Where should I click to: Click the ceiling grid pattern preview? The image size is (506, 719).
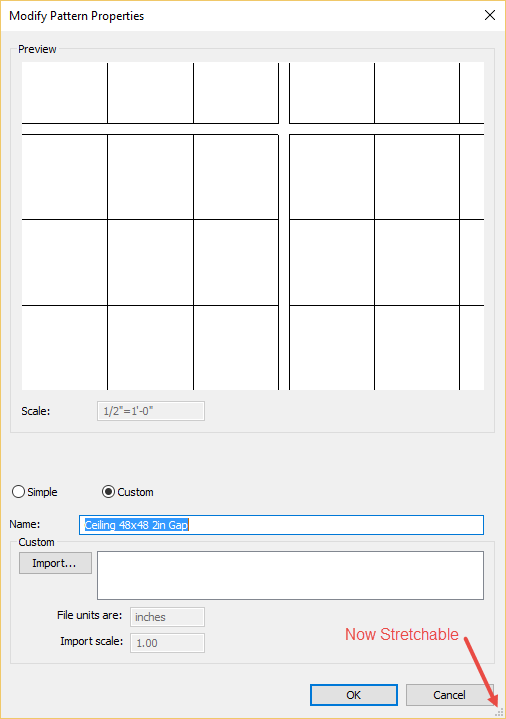point(253,226)
